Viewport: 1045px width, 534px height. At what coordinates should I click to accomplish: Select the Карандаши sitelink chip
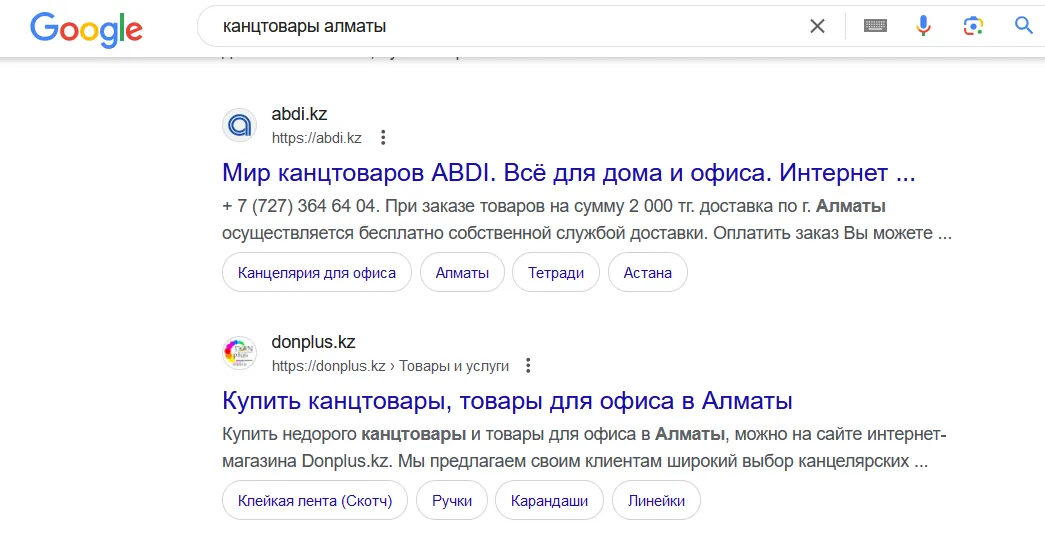[x=549, y=501]
